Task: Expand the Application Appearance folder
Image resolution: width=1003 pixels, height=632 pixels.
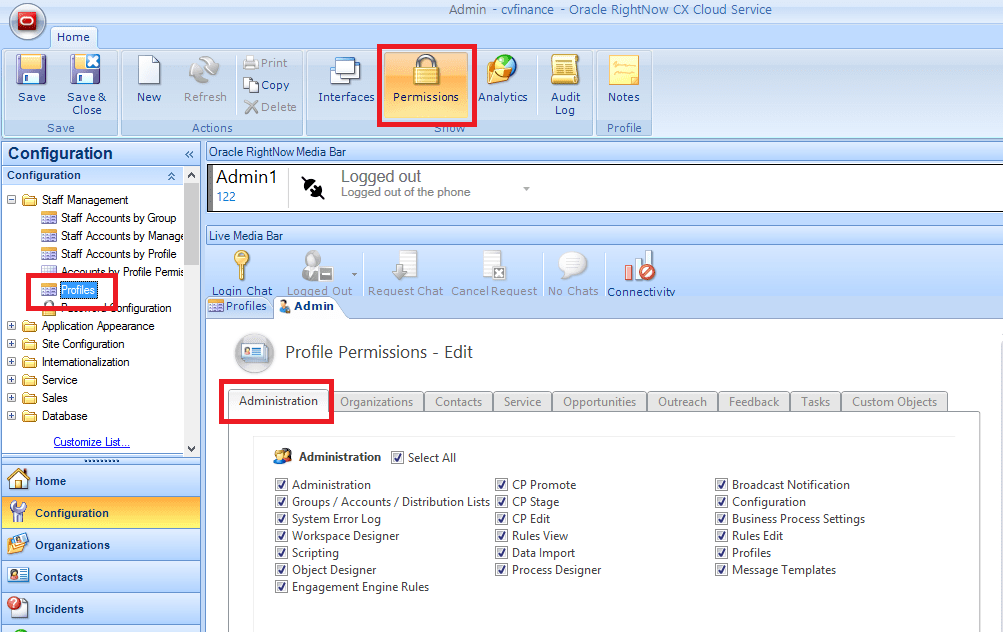Action: click(x=12, y=326)
